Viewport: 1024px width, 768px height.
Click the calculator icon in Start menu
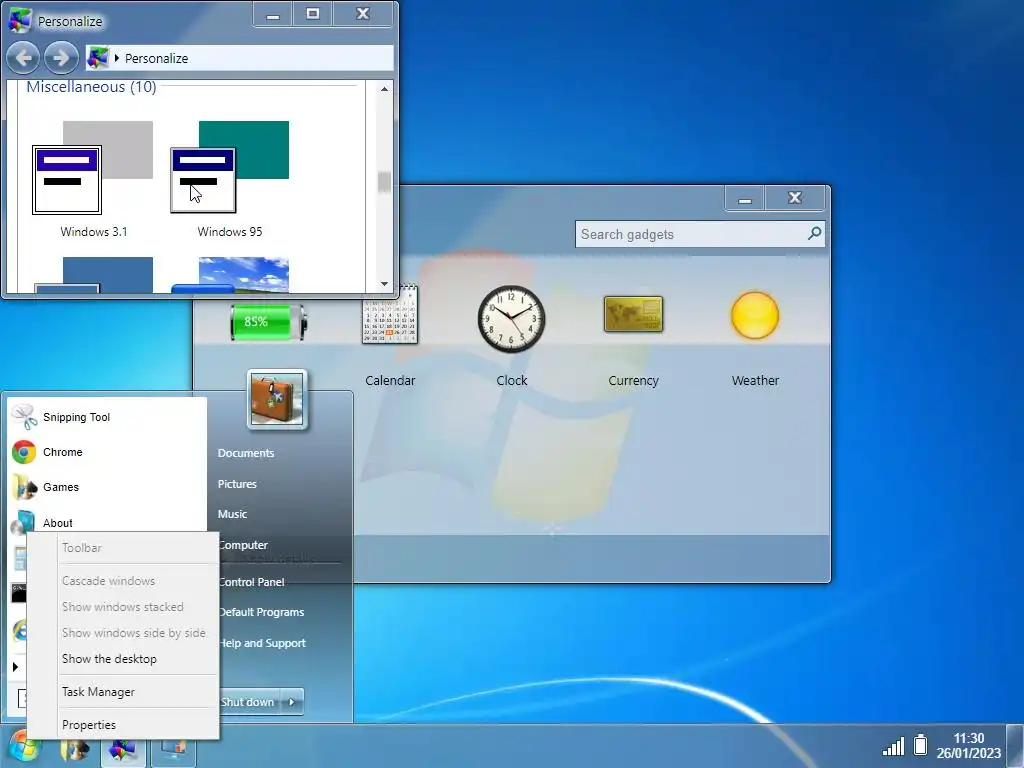tap(19, 559)
